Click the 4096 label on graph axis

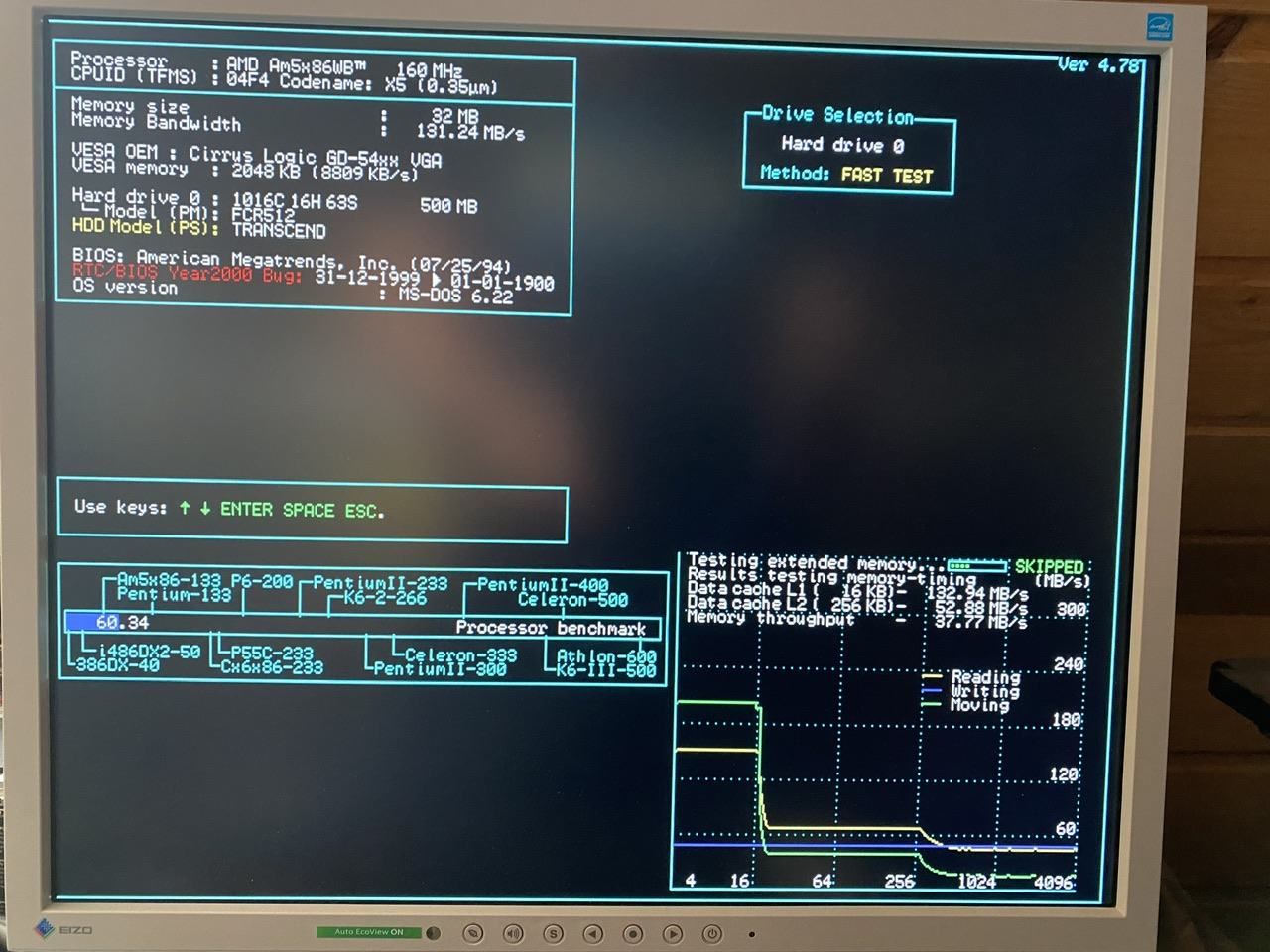coord(1054,882)
